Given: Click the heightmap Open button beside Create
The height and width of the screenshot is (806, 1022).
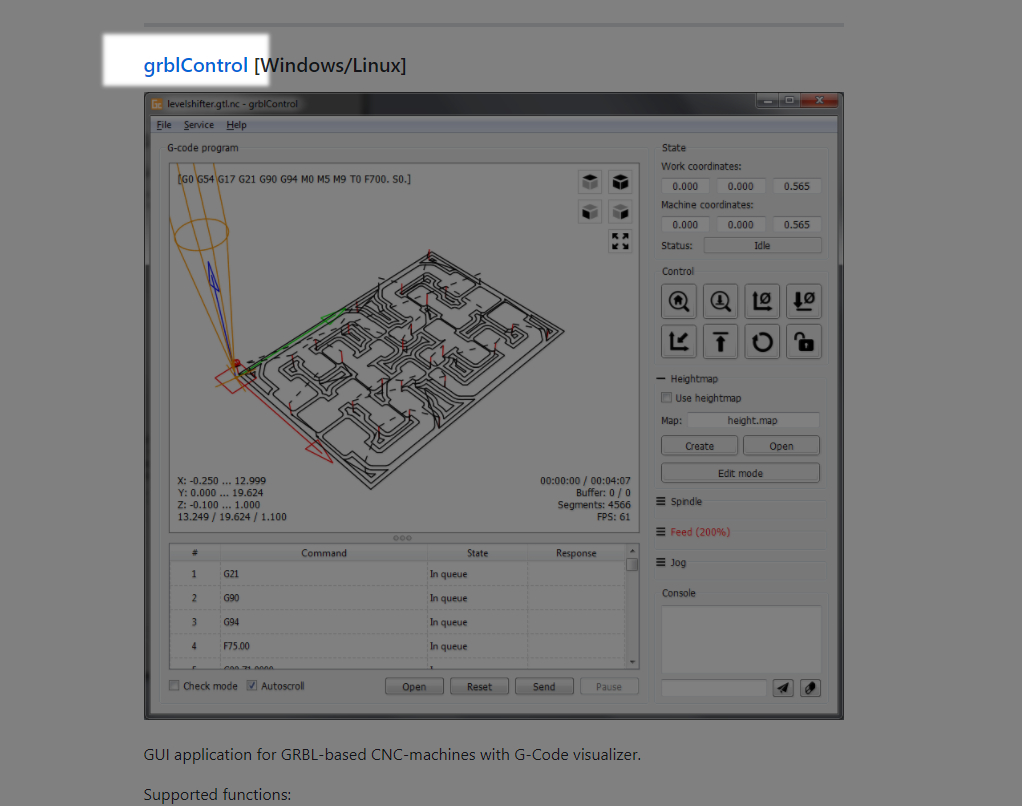Looking at the screenshot, I should 781,446.
